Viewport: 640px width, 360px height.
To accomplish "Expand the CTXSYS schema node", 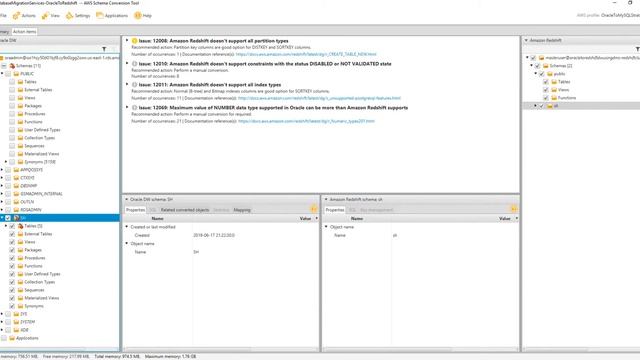I will tap(2, 178).
